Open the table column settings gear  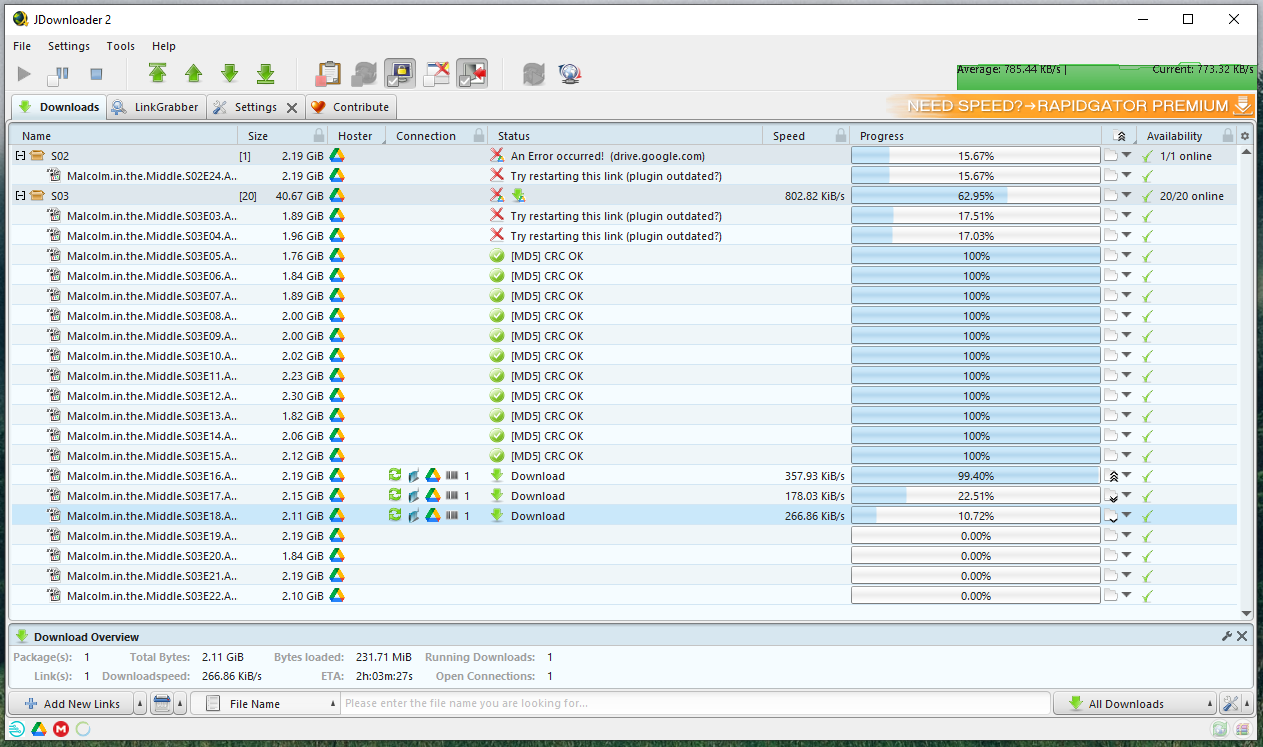1245,136
